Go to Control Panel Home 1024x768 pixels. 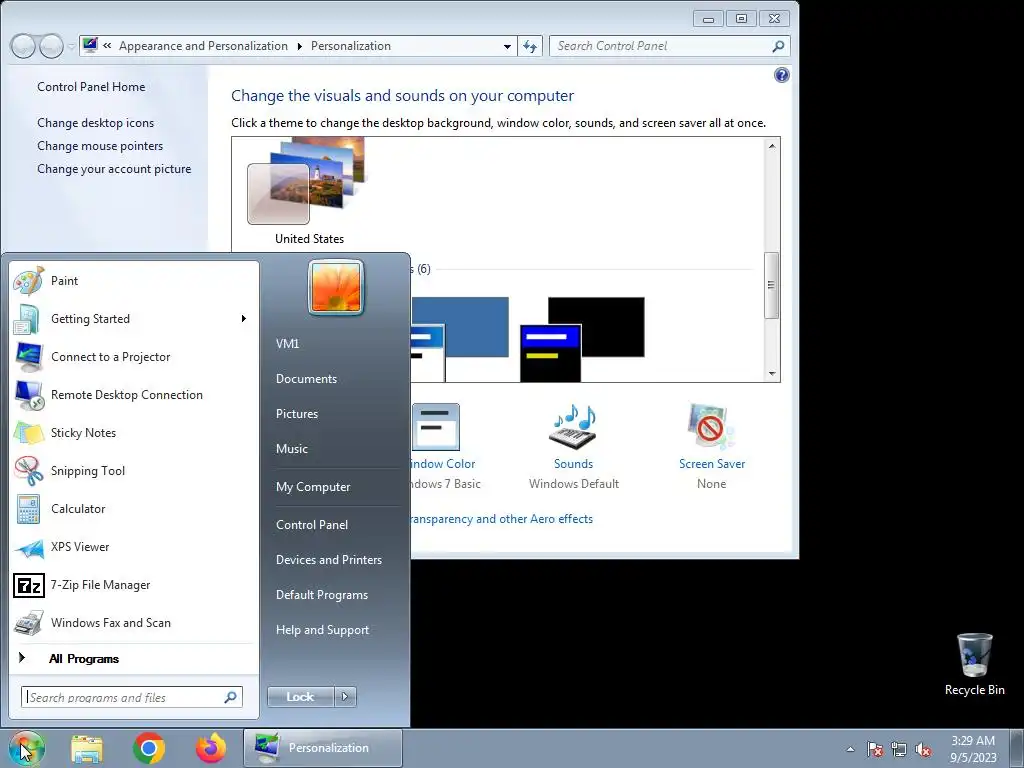[91, 87]
